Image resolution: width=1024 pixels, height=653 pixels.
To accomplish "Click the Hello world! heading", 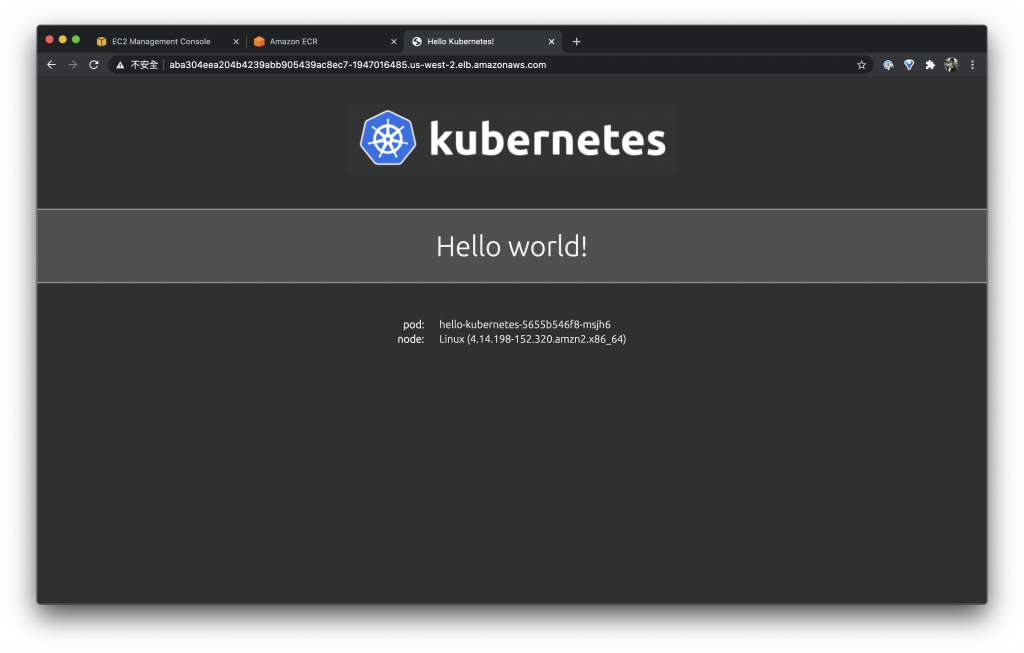I will click(512, 246).
